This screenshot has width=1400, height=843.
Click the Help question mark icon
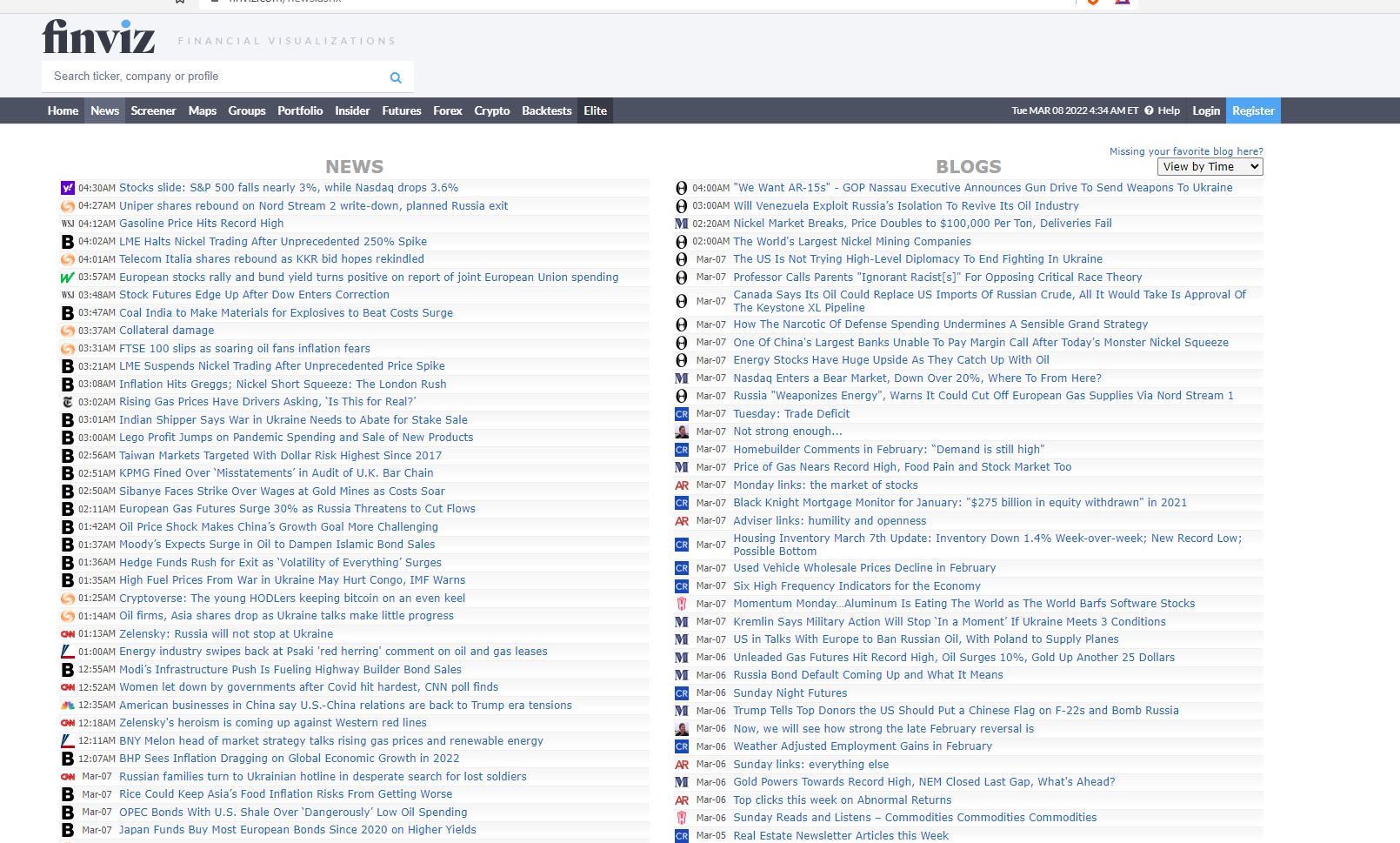pos(1149,110)
